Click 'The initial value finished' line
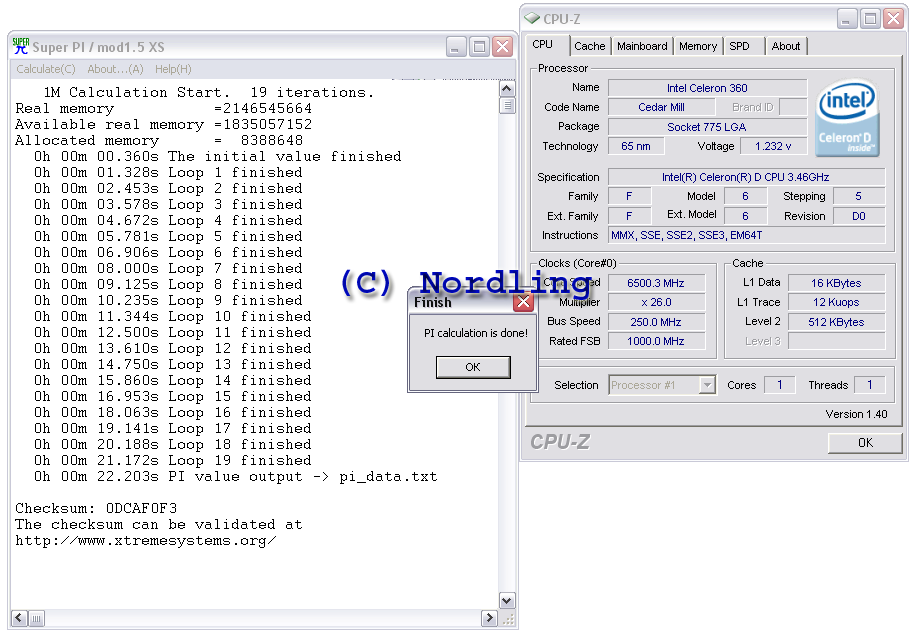 click(218, 156)
